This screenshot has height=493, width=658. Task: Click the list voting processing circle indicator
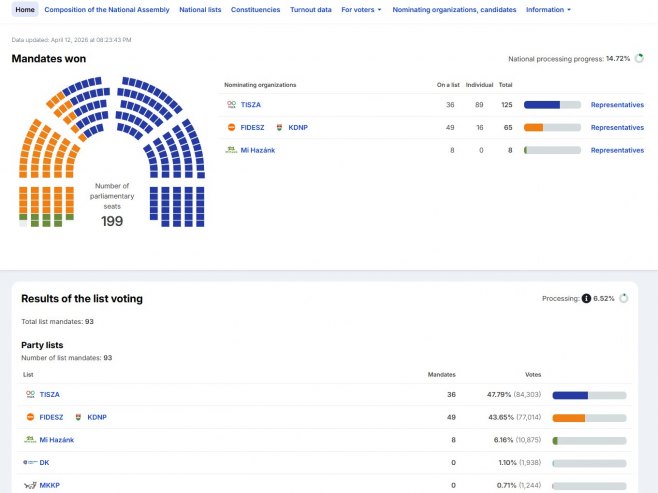tap(624, 298)
